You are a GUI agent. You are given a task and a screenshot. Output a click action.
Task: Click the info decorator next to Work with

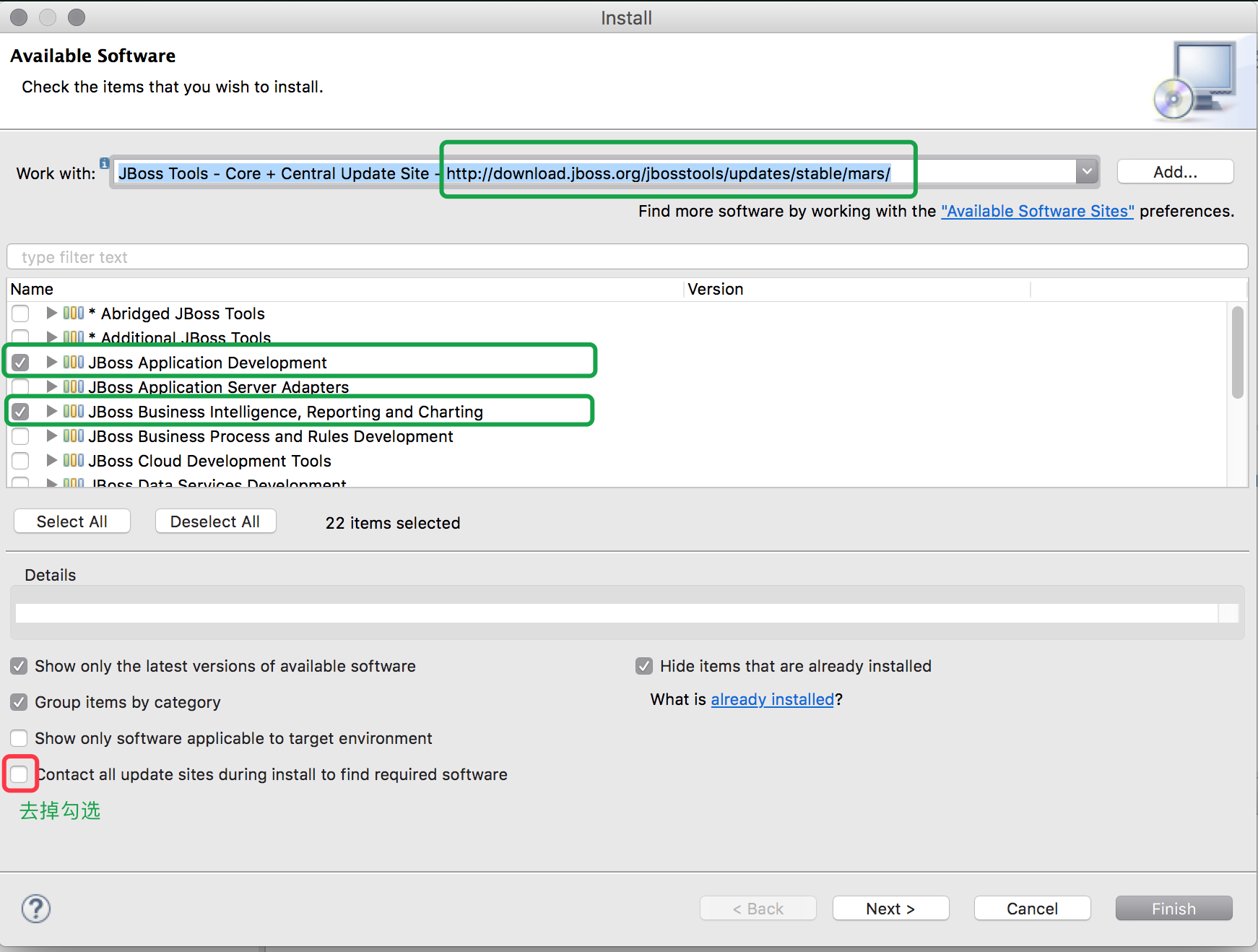click(x=105, y=163)
